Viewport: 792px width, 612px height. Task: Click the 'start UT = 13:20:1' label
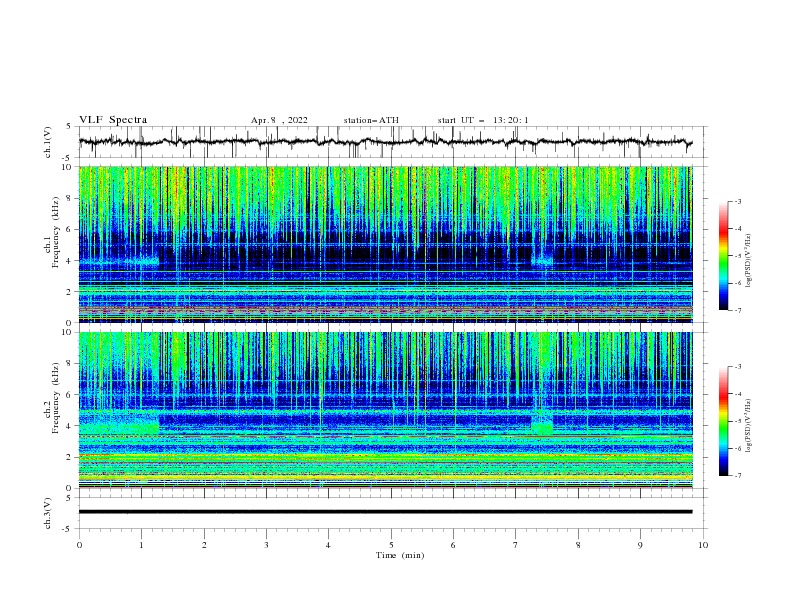coord(483,120)
